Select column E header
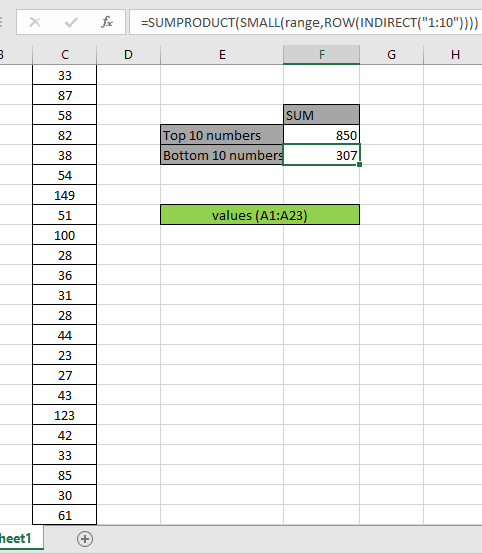This screenshot has width=482, height=554. (222, 55)
